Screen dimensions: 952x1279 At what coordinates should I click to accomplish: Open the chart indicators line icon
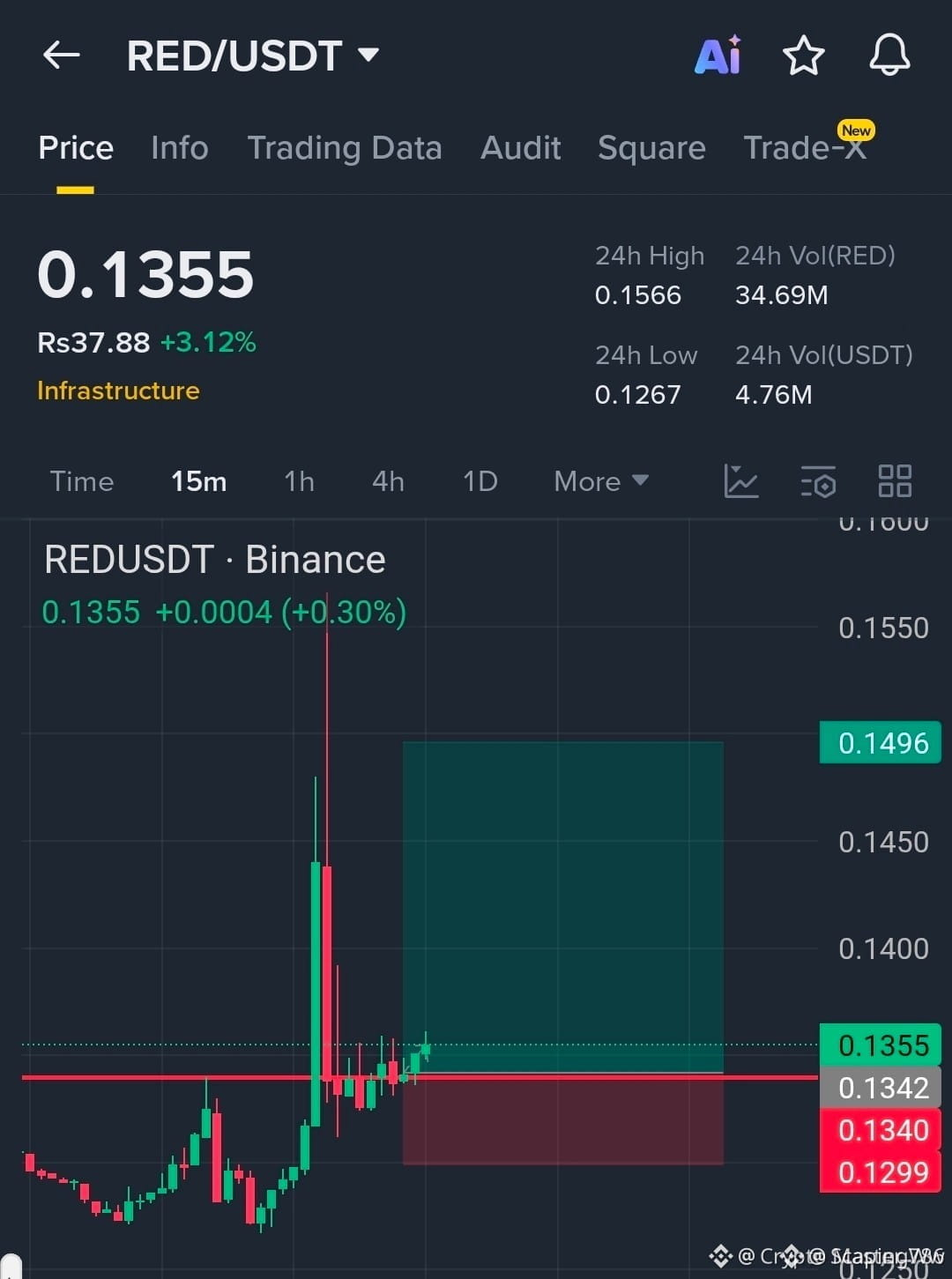(x=741, y=481)
